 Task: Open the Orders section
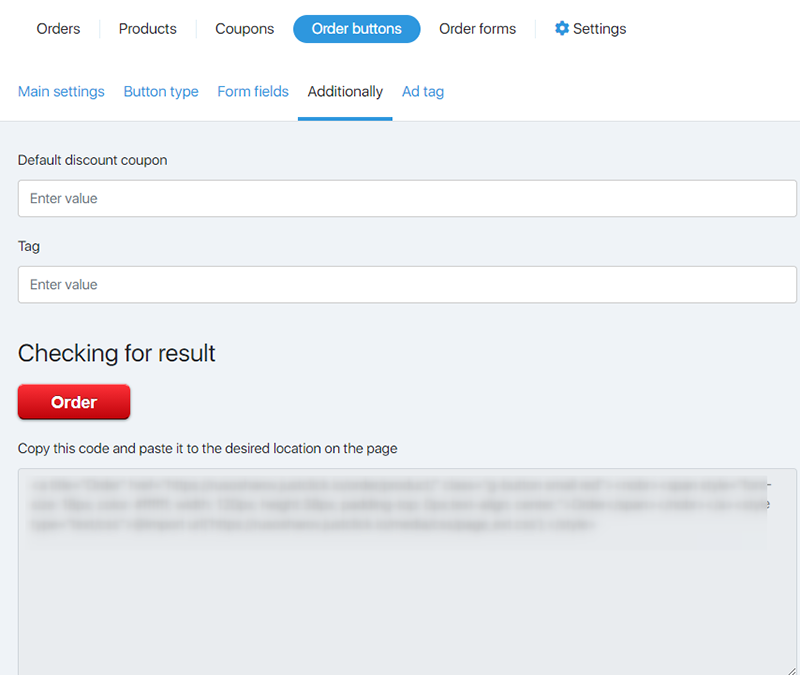click(58, 29)
